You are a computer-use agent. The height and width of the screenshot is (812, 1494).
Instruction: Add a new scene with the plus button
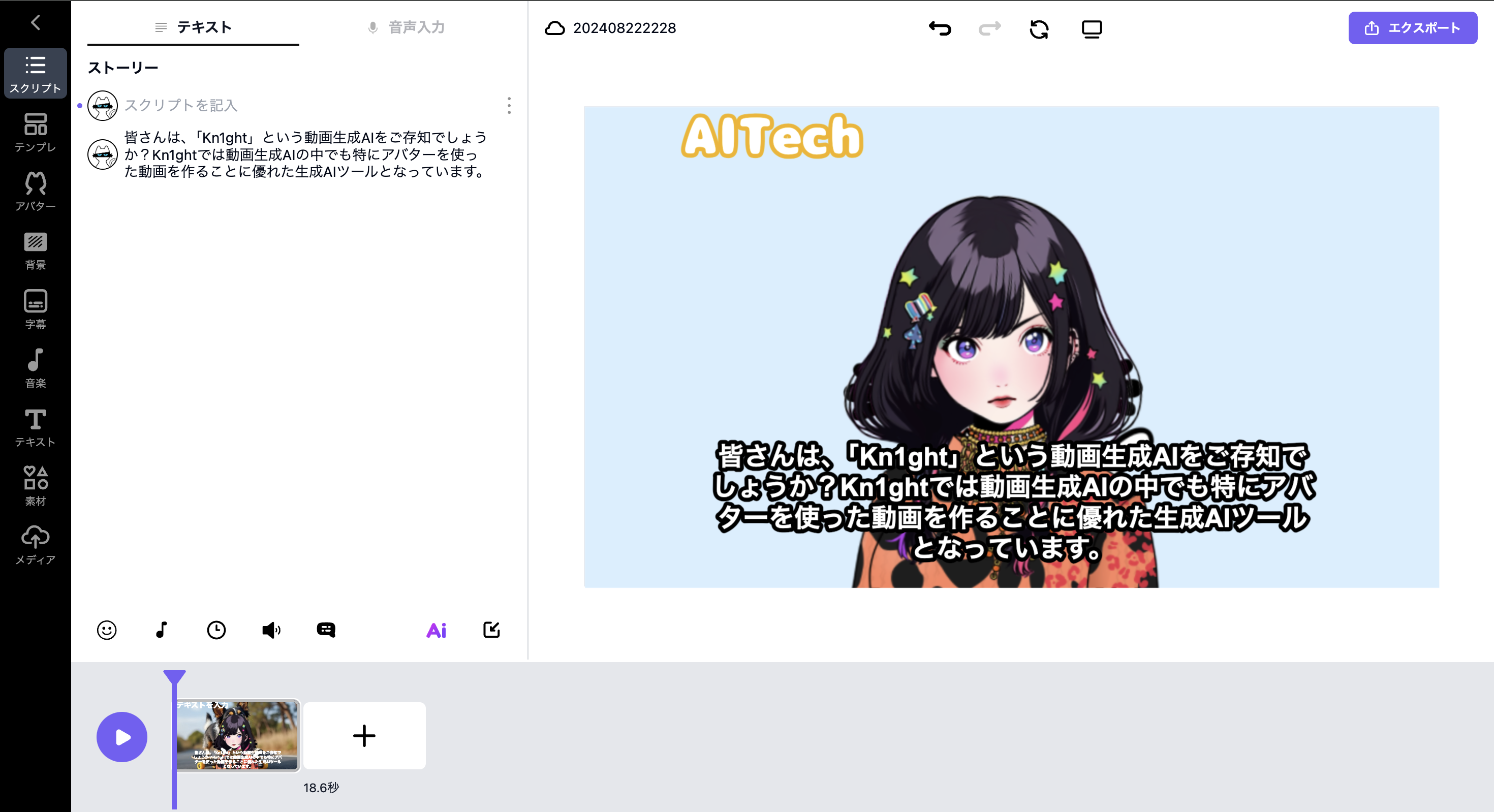coord(364,735)
